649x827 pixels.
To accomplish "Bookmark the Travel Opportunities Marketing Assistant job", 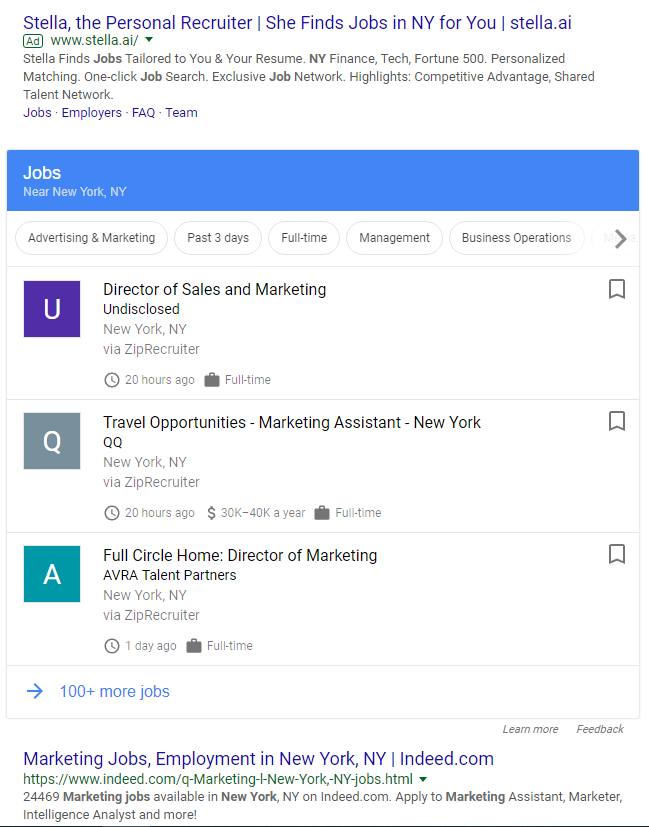I will (x=617, y=421).
